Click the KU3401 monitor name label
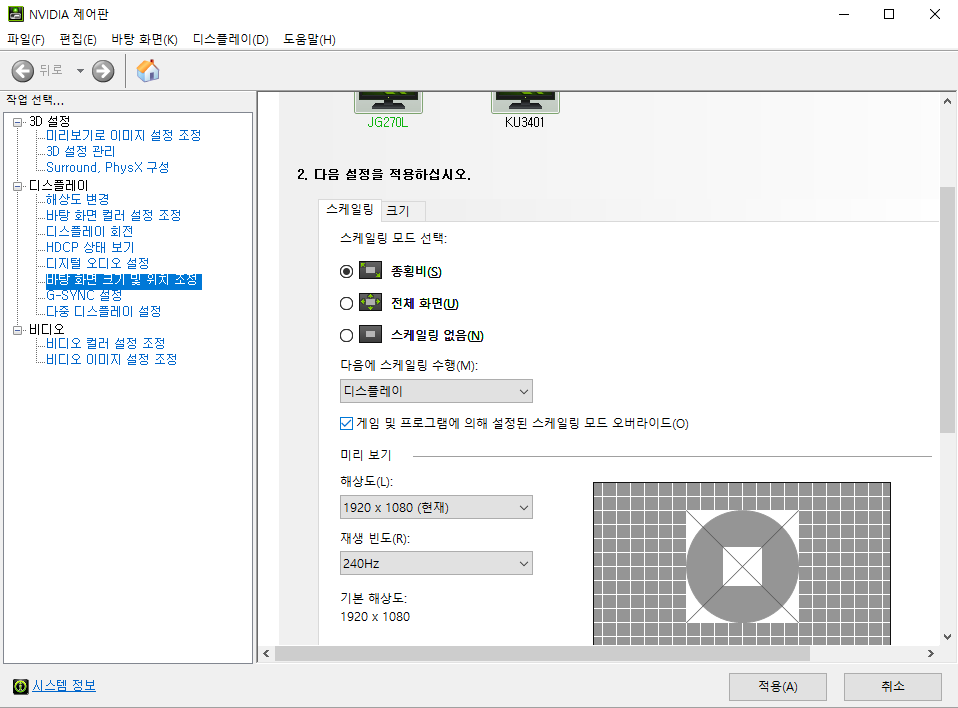Screen dimensions: 958x708 pyautogui.click(x=524, y=122)
